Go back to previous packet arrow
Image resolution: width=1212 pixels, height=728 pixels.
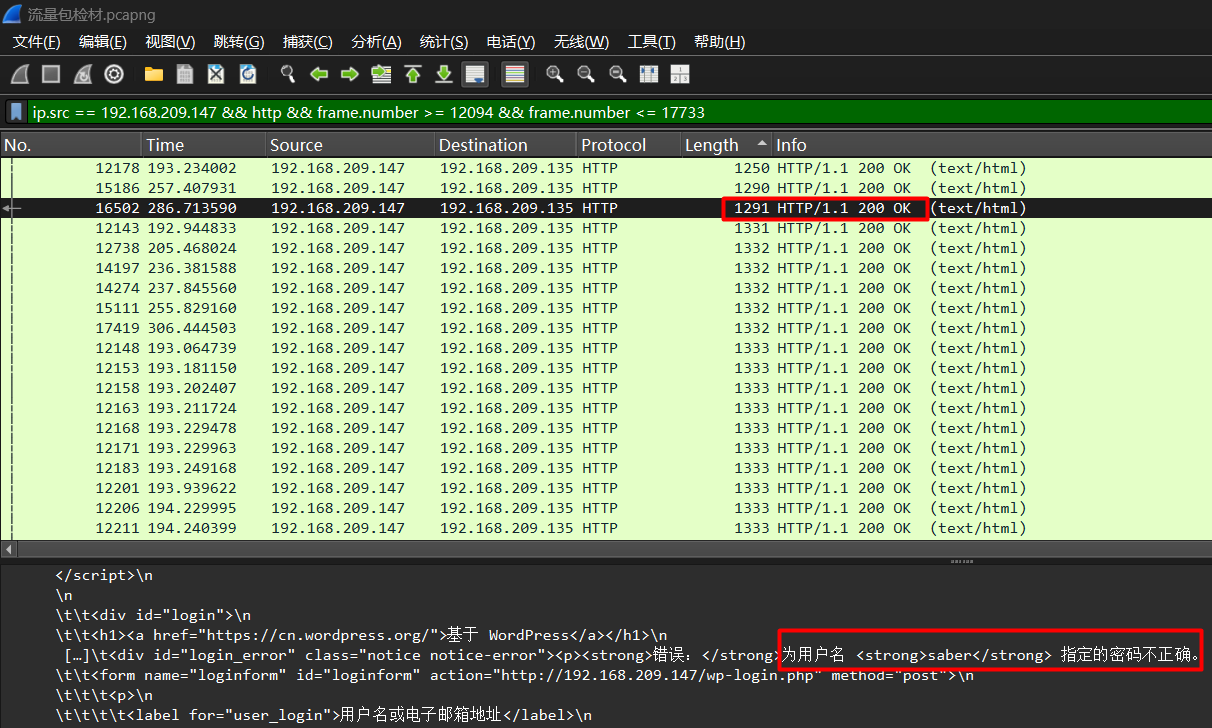coord(319,74)
